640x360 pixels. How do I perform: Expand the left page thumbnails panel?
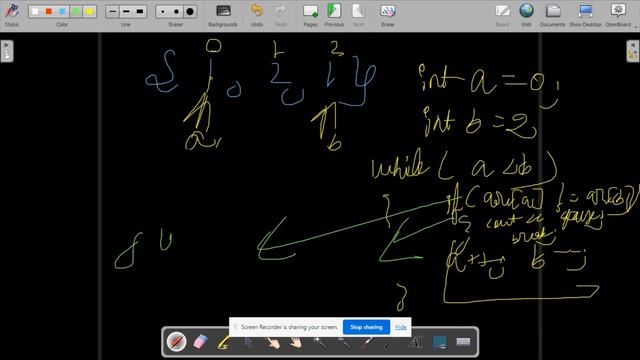(7, 51)
